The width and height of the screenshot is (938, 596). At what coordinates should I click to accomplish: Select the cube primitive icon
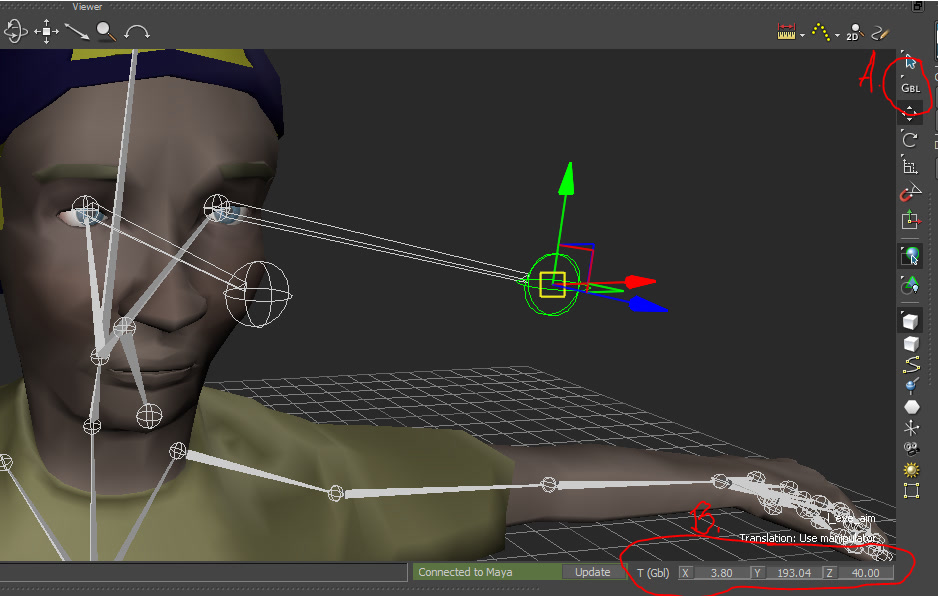click(910, 320)
